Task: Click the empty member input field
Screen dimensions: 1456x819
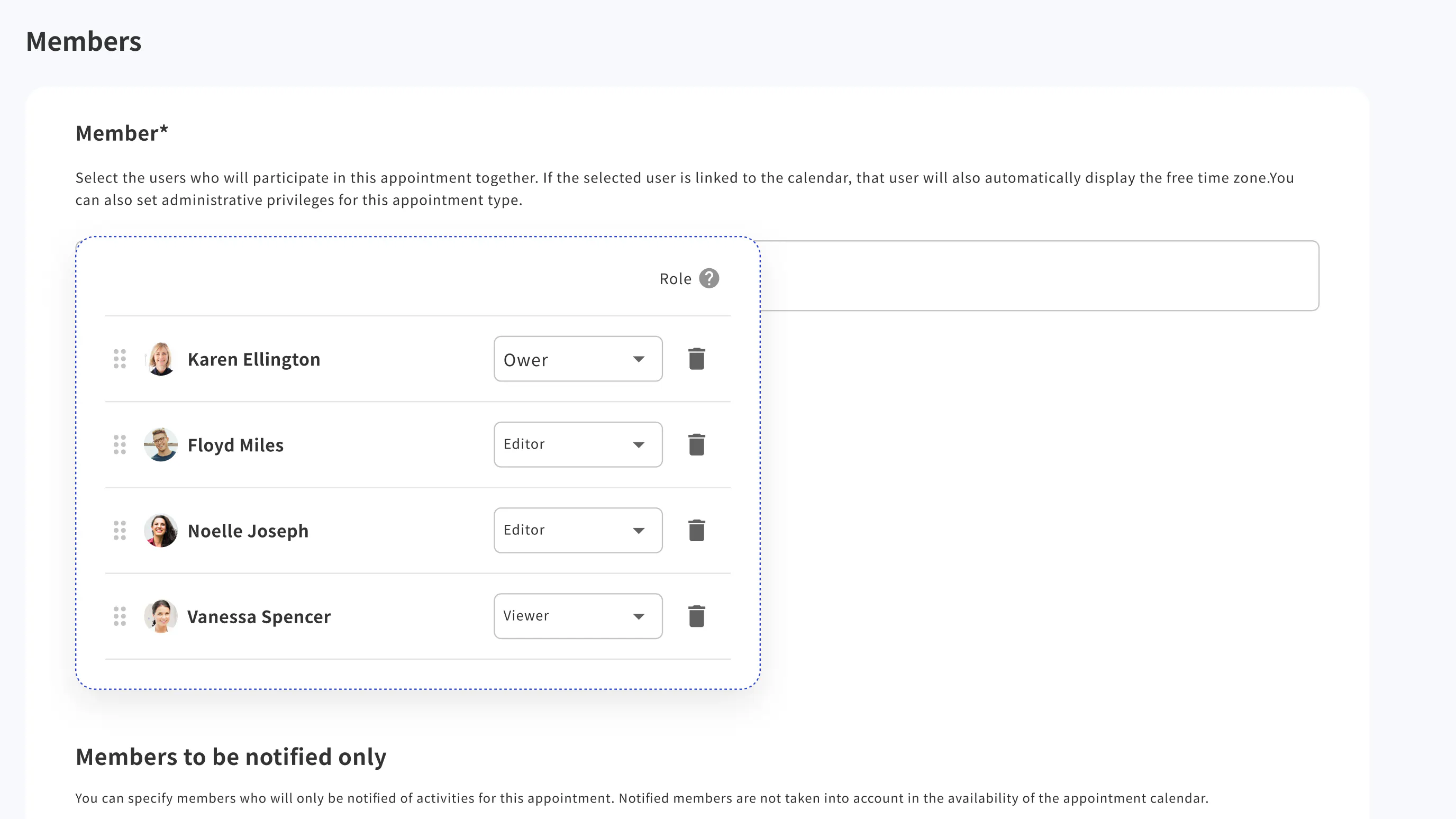Action: pyautogui.click(x=1074, y=276)
